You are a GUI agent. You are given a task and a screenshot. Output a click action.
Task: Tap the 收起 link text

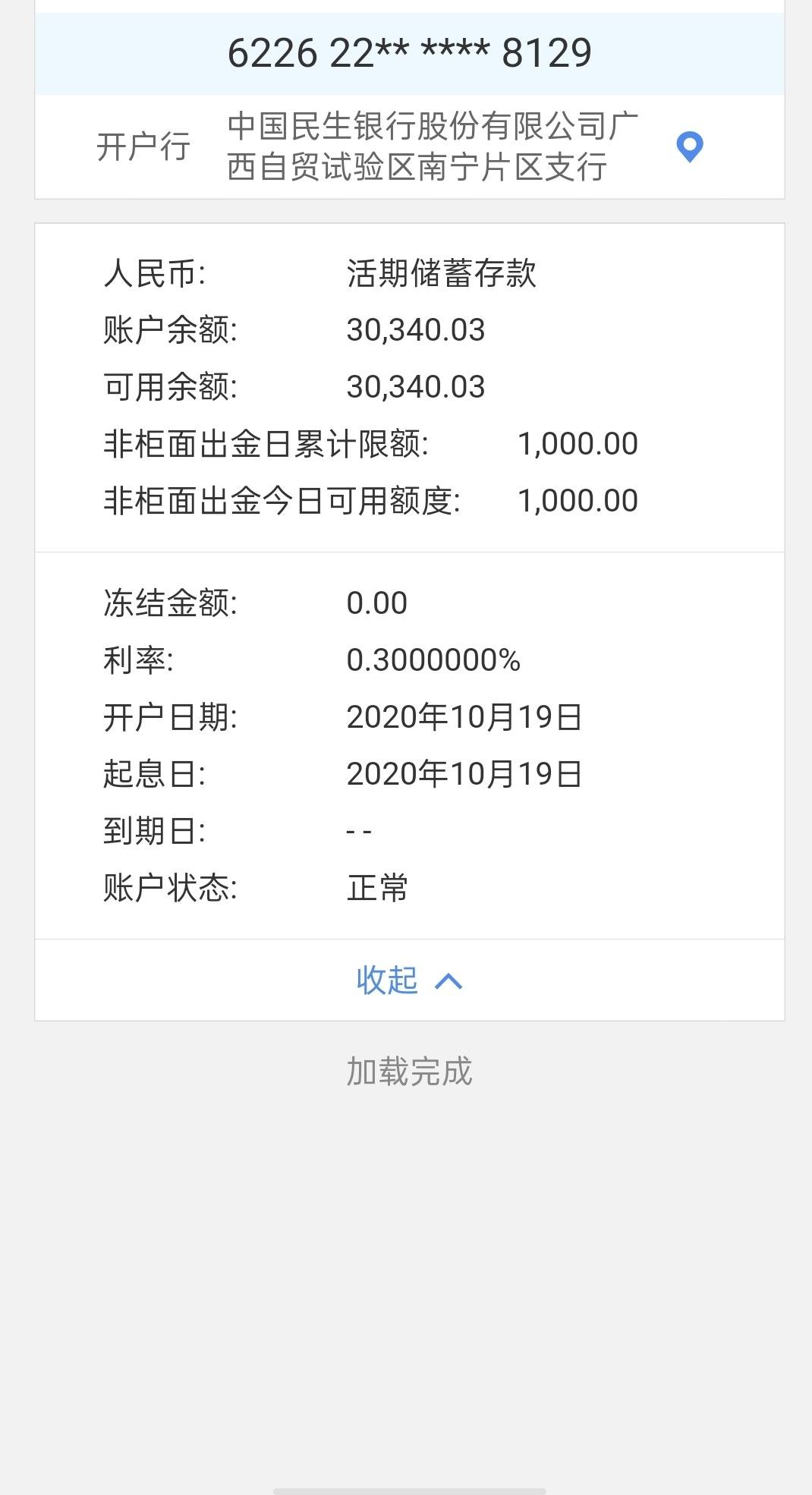point(387,980)
